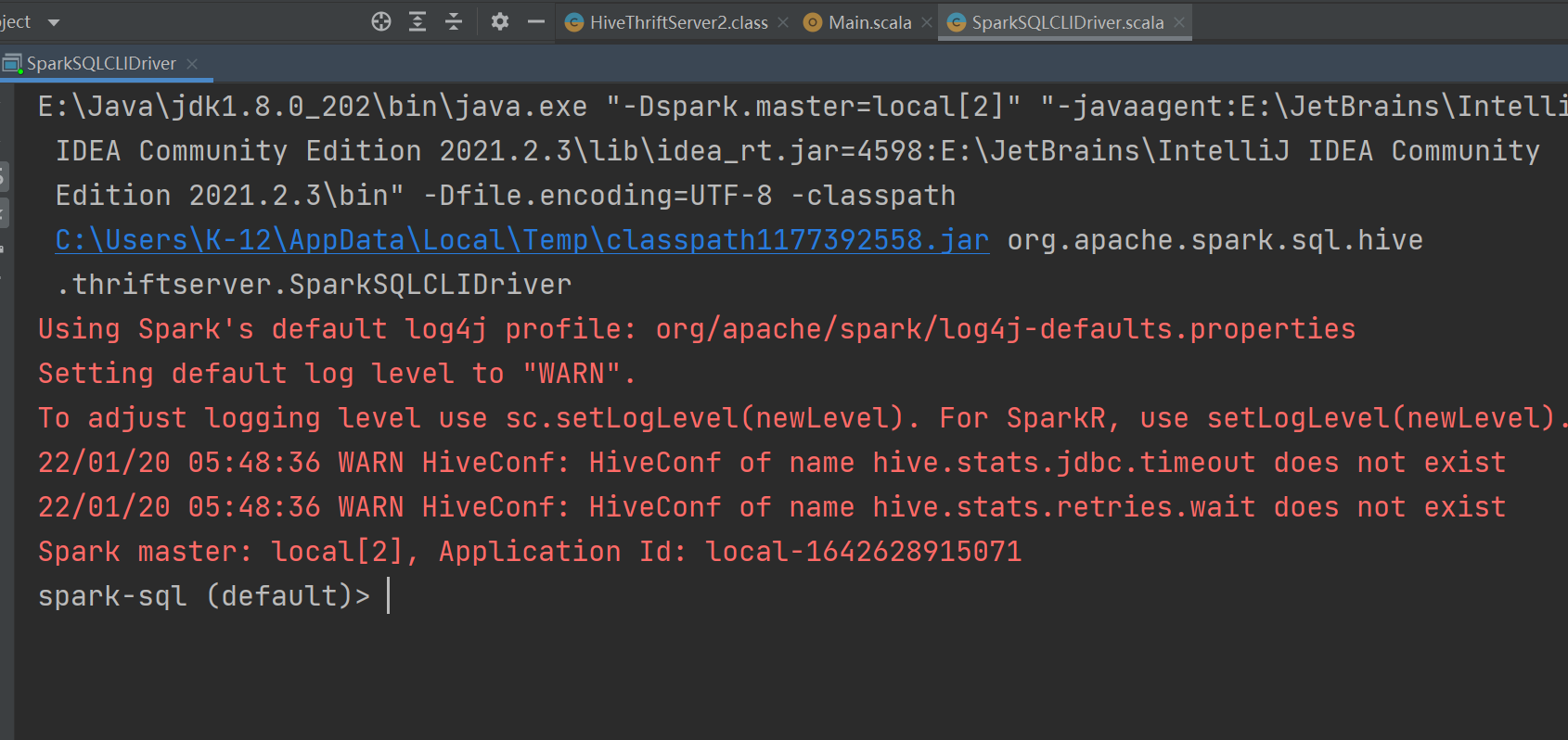Image resolution: width=1568 pixels, height=740 pixels.
Task: Select the SparkSQLCLIDriver.scala editor tab
Action: (1067, 22)
